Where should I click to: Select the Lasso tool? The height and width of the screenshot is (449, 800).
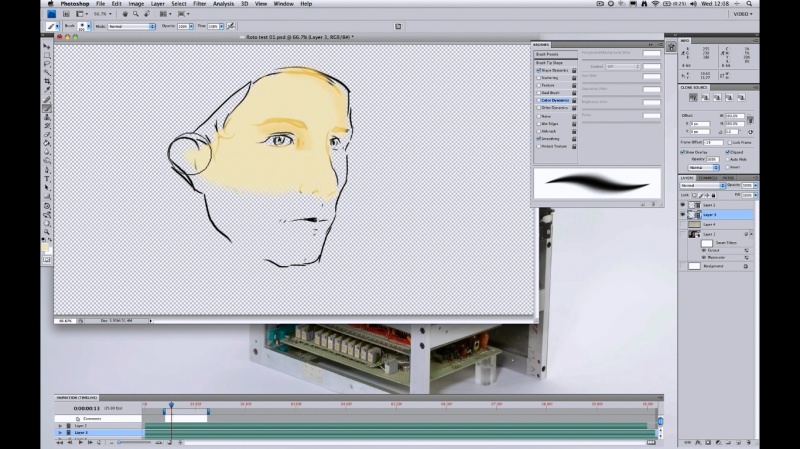click(46, 64)
